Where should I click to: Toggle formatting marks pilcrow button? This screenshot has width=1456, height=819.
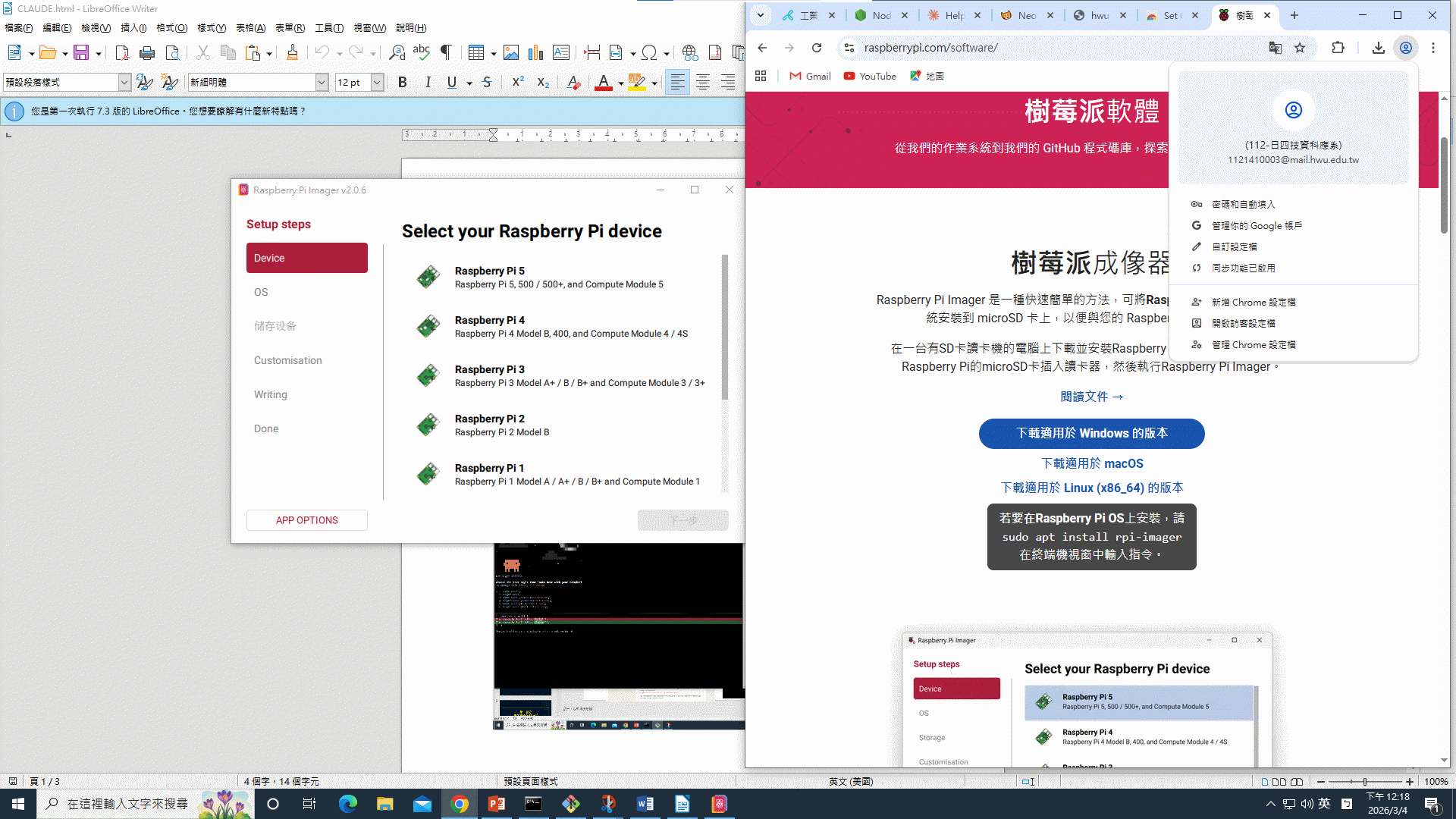447,52
